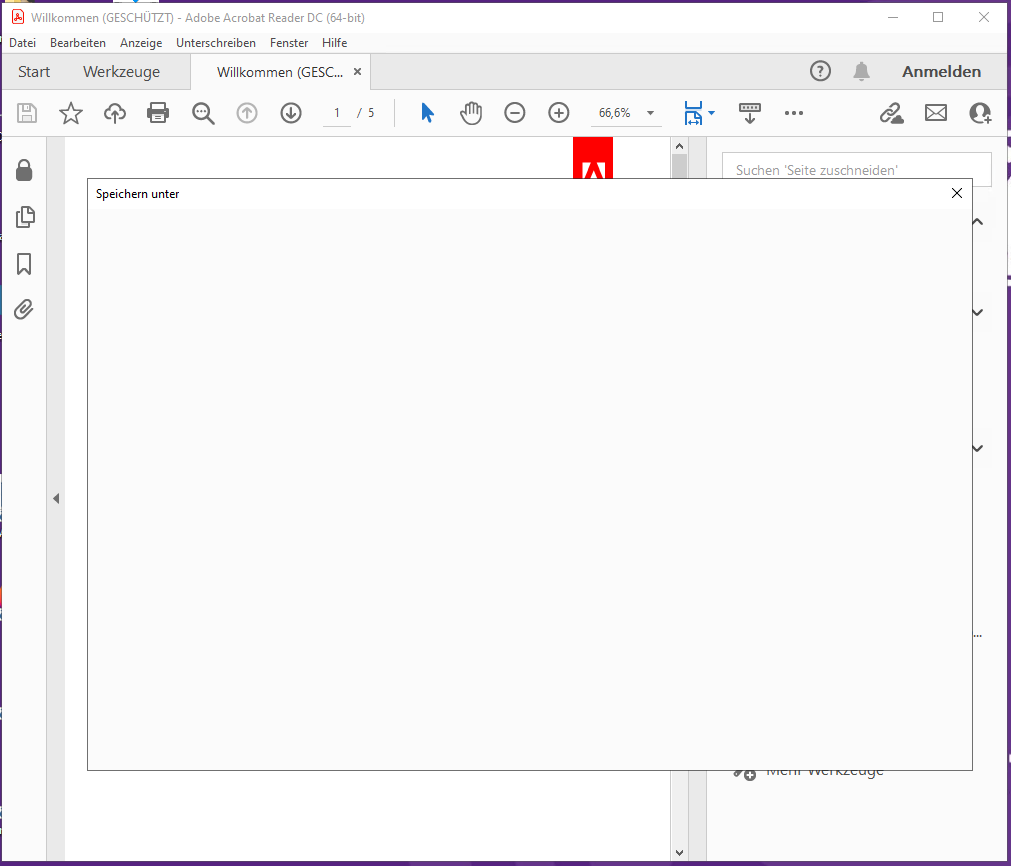The image size is (1011, 866).
Task: Go to next page with down arrow
Action: pos(291,113)
